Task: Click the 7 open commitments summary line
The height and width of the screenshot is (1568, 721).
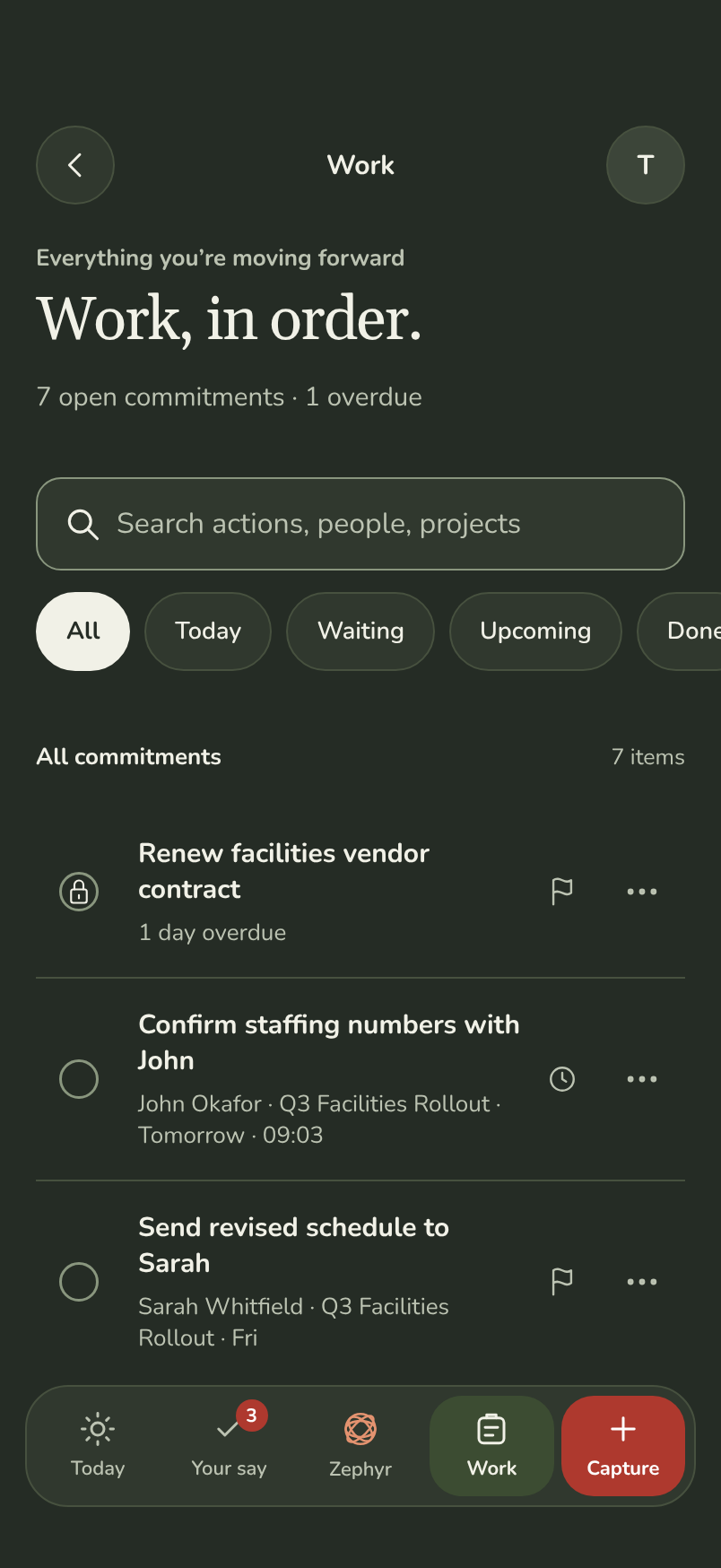Action: [230, 397]
